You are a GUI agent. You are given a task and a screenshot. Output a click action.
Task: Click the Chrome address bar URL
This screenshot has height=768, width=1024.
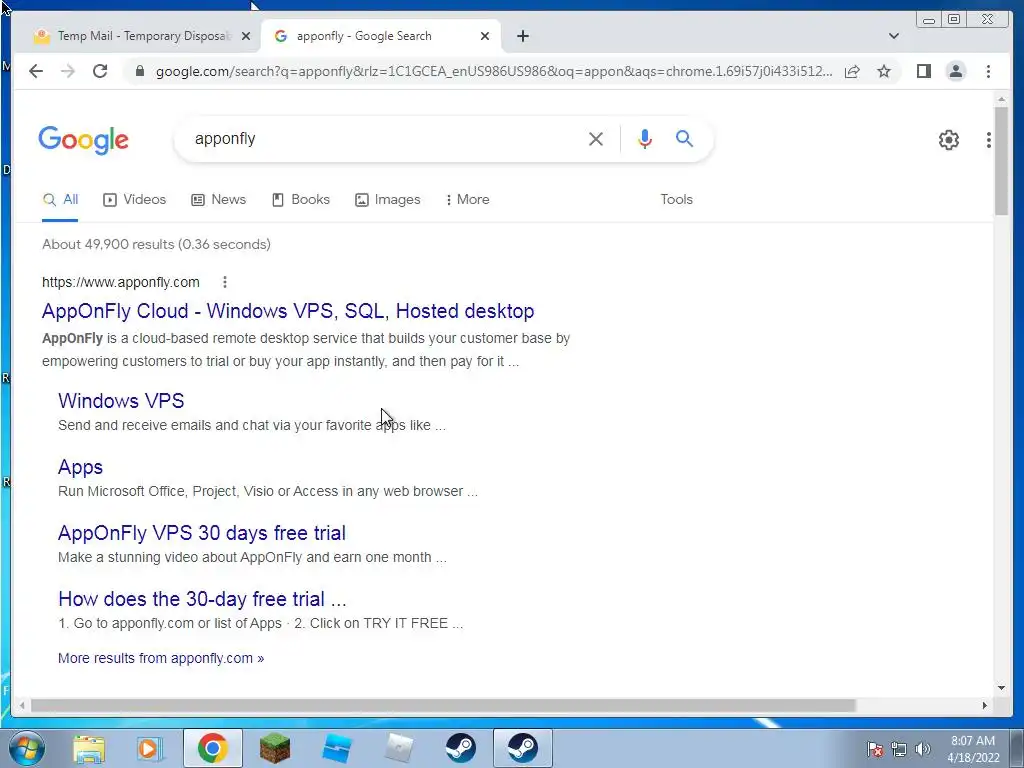pyautogui.click(x=494, y=71)
